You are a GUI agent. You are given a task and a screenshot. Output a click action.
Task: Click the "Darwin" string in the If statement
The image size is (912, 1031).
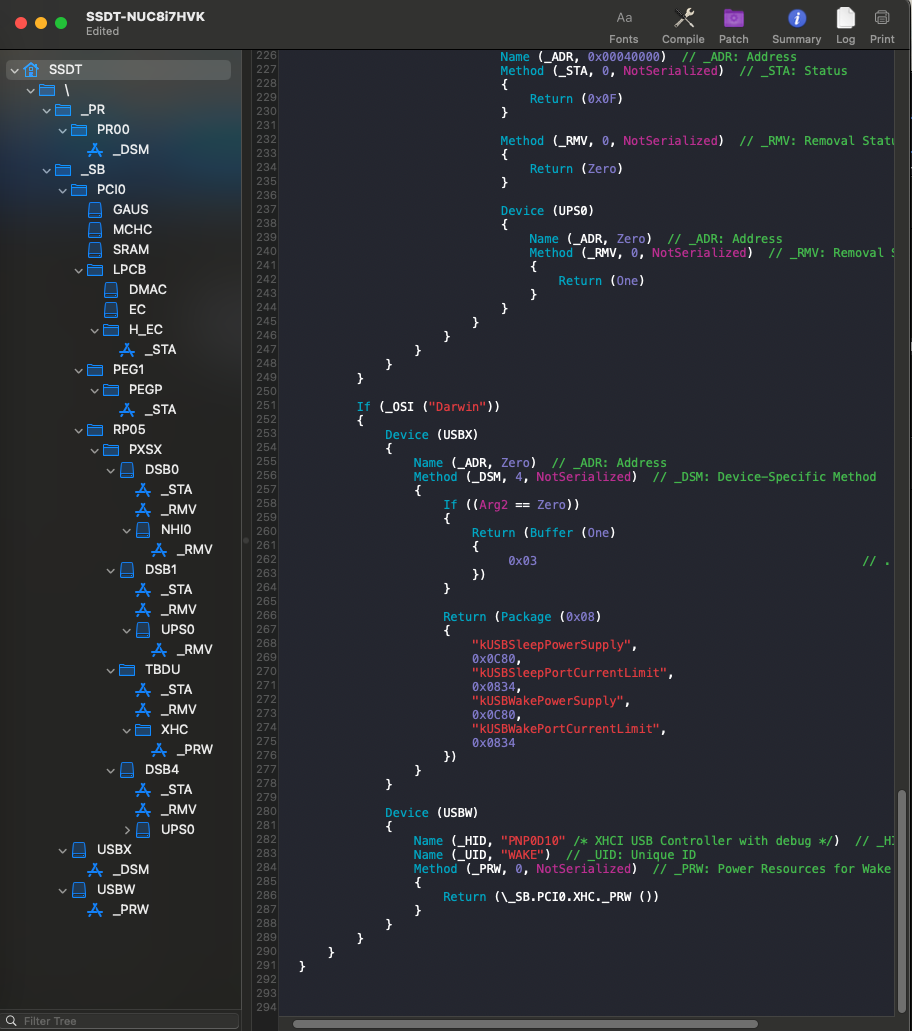pos(457,407)
